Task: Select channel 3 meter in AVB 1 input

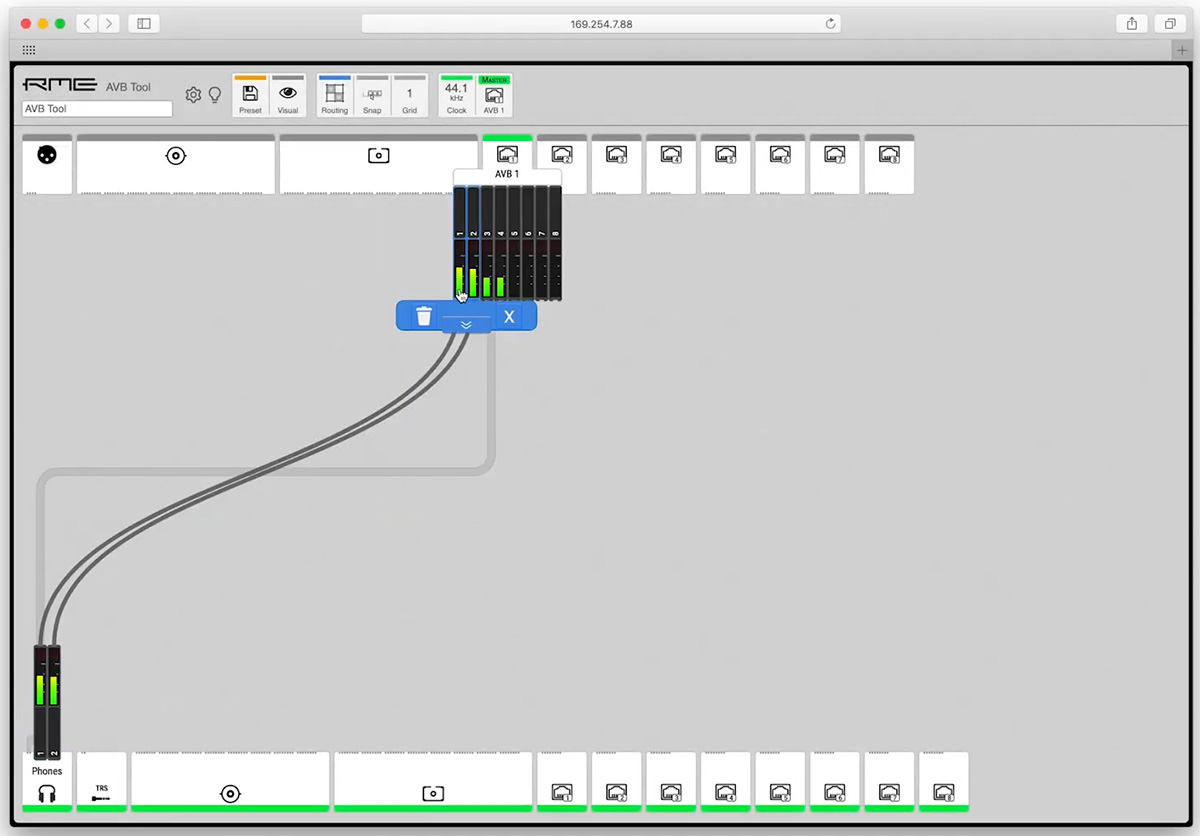Action: [487, 243]
